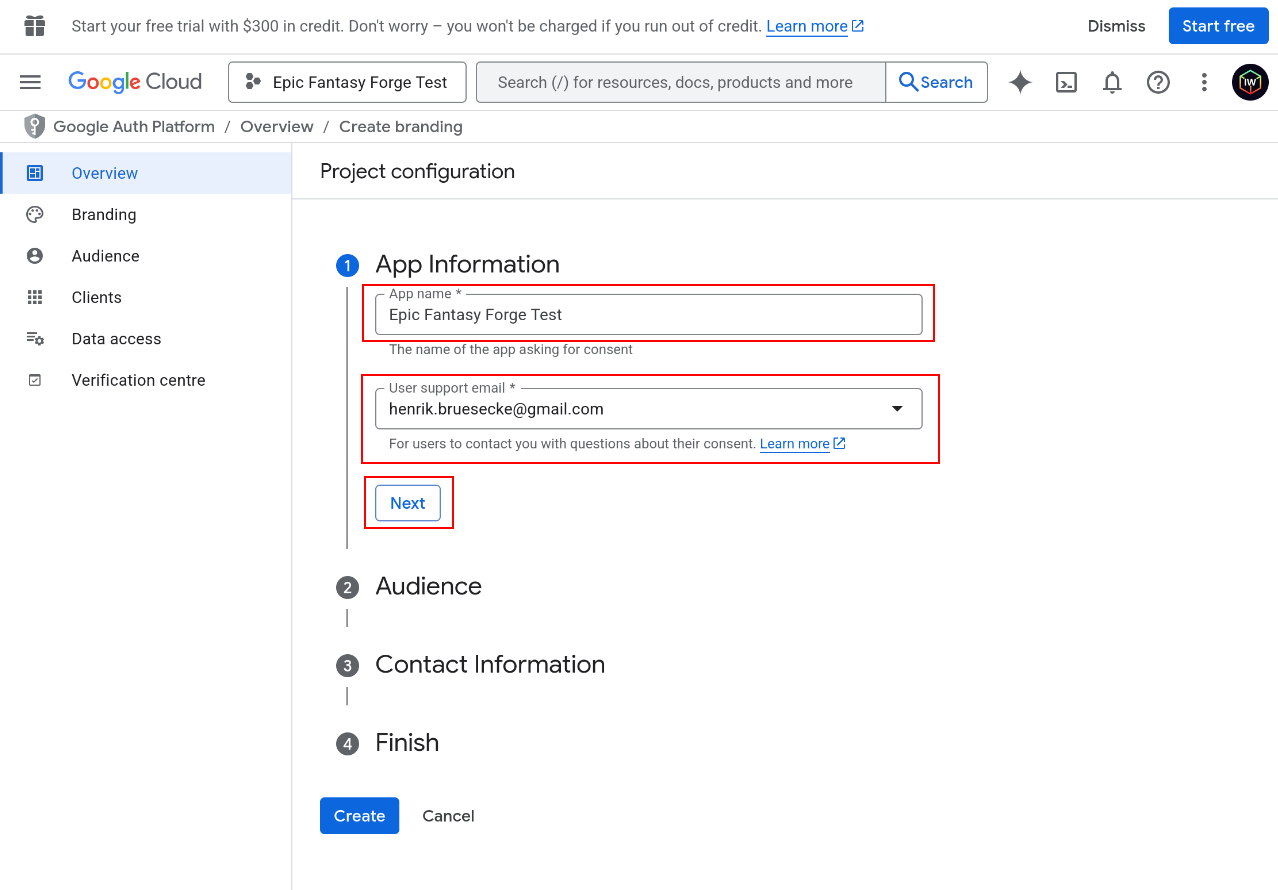The height and width of the screenshot is (890, 1278).
Task: Select Clients with the grid icon
Action: (x=35, y=297)
